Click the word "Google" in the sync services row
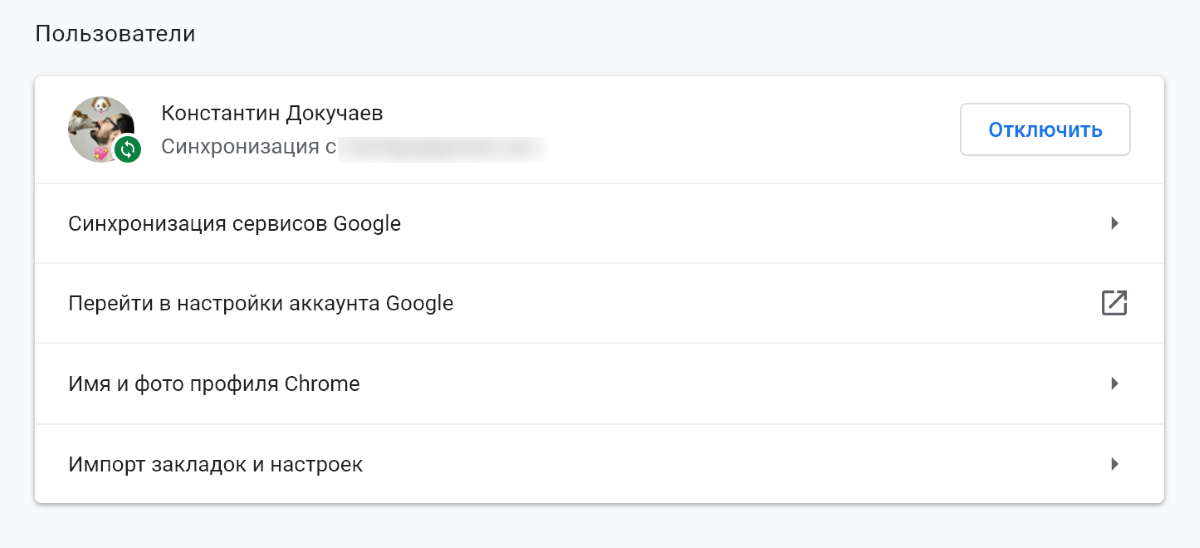1200x548 pixels. (367, 224)
